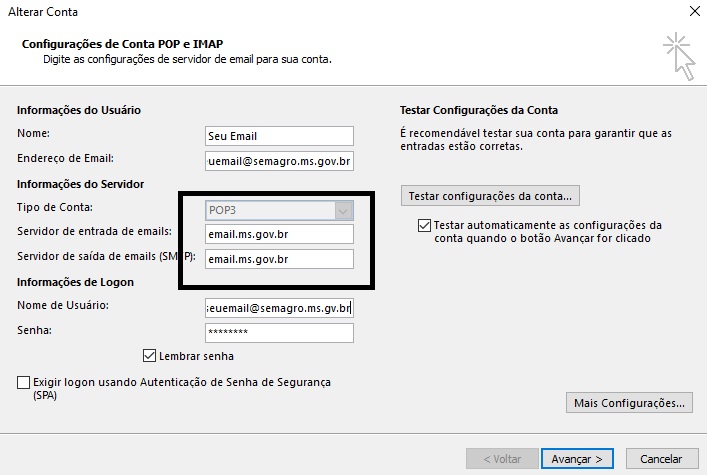The height and width of the screenshot is (475, 707).
Task: Edit the Servidor de entrada de emails field
Action: point(279,234)
